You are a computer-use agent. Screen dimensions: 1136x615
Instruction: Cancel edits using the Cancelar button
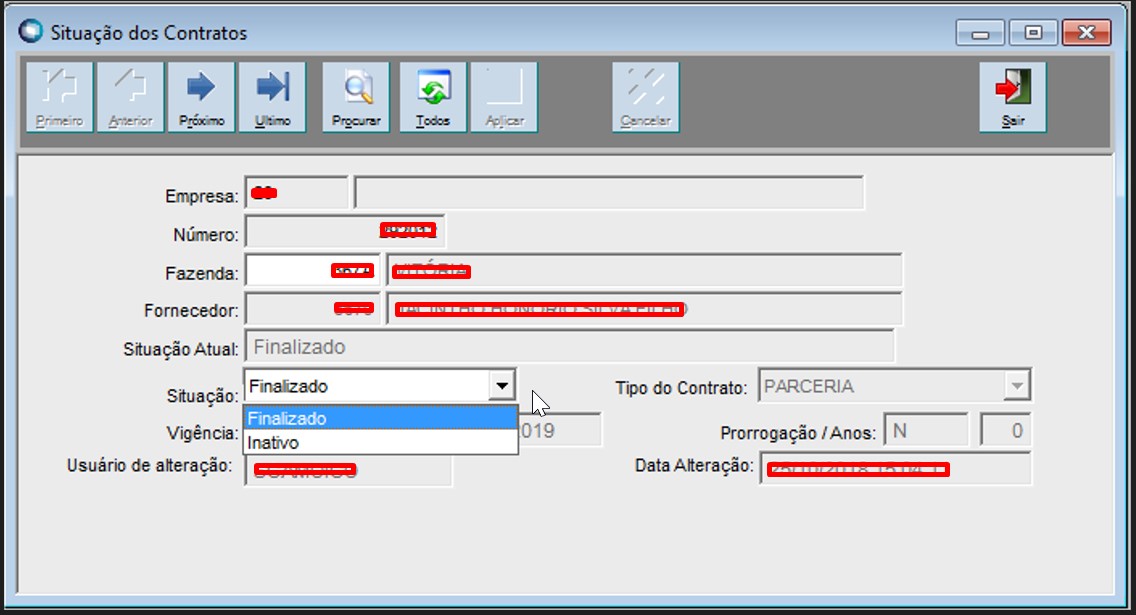coord(646,97)
